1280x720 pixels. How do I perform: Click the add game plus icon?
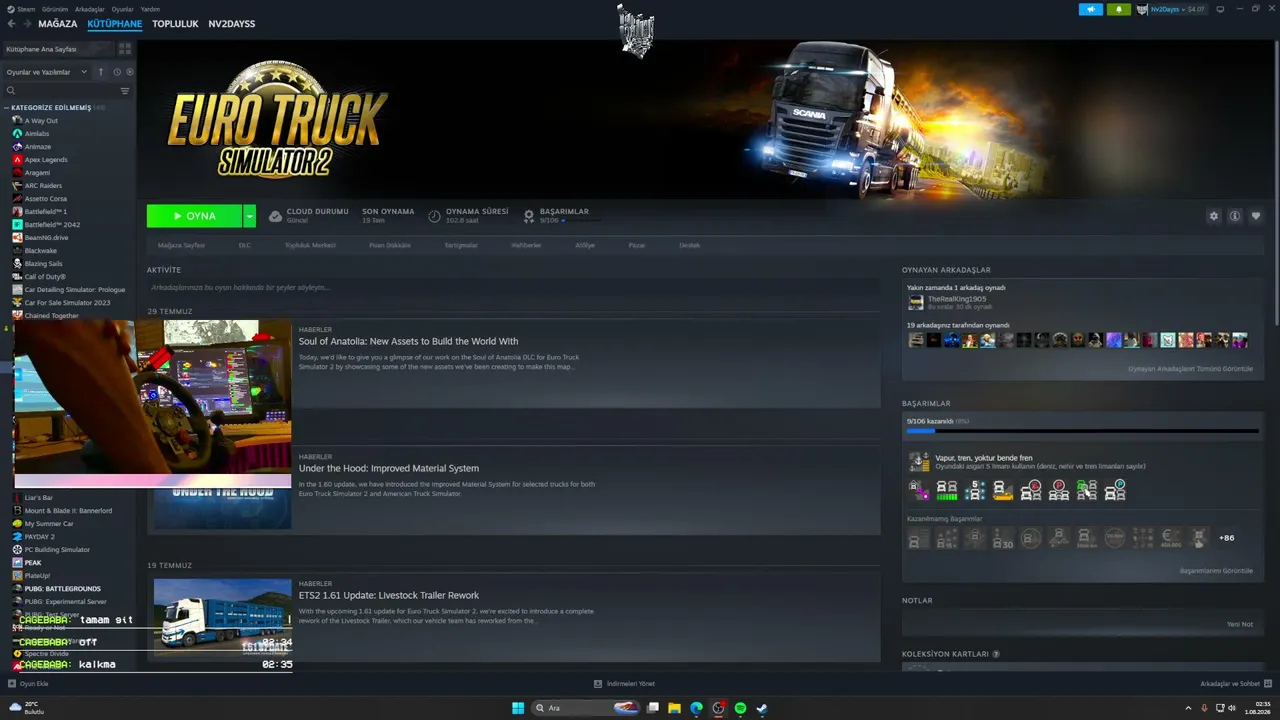[12, 684]
